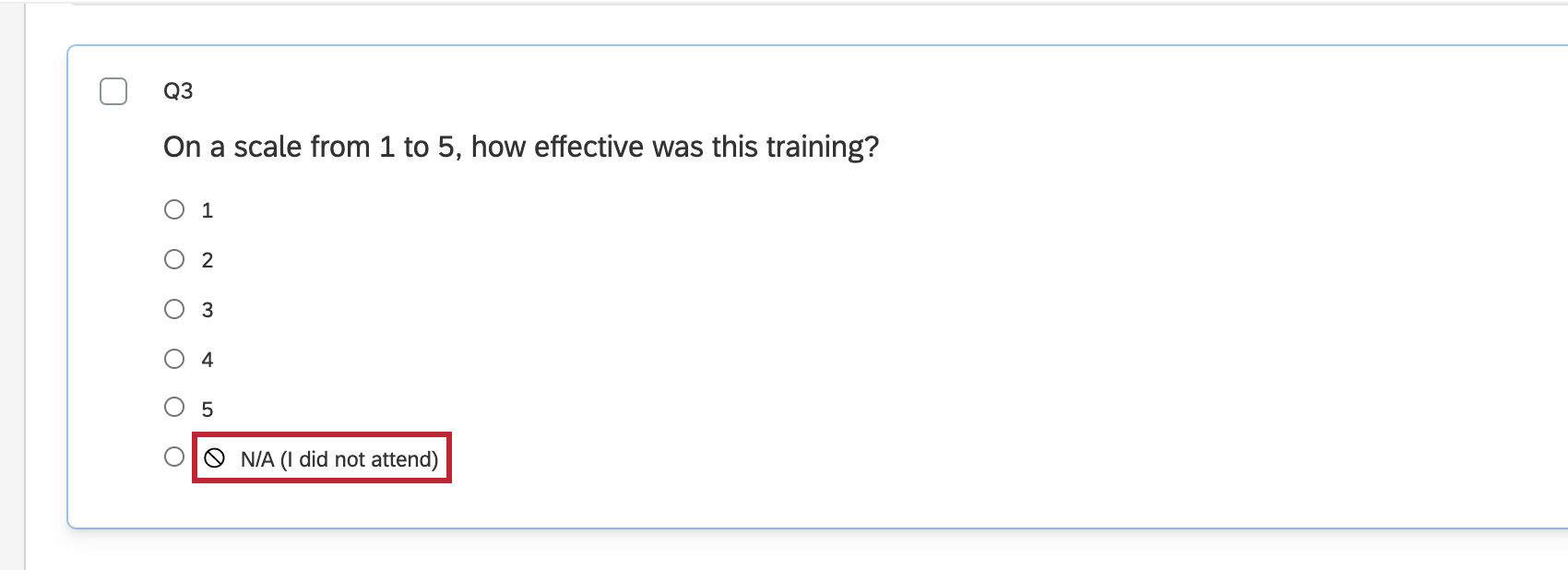
Task: Click the gray area below Q3 card
Action: (x=738, y=552)
